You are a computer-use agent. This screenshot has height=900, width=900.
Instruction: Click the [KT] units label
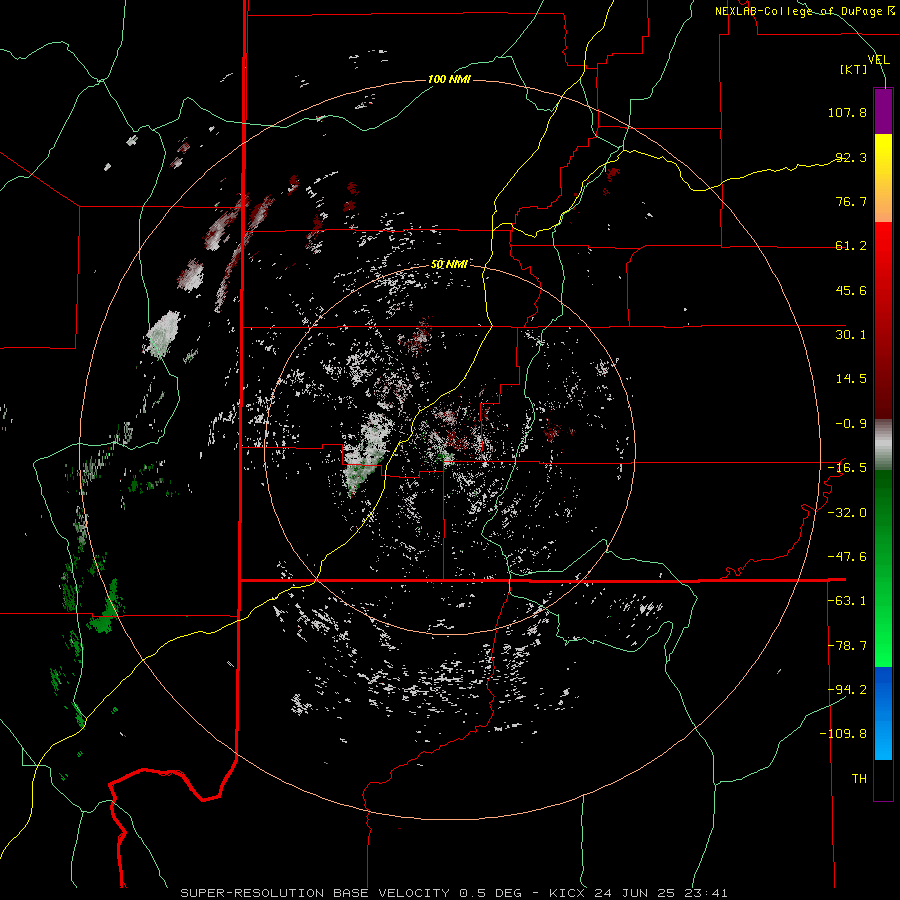pyautogui.click(x=854, y=69)
